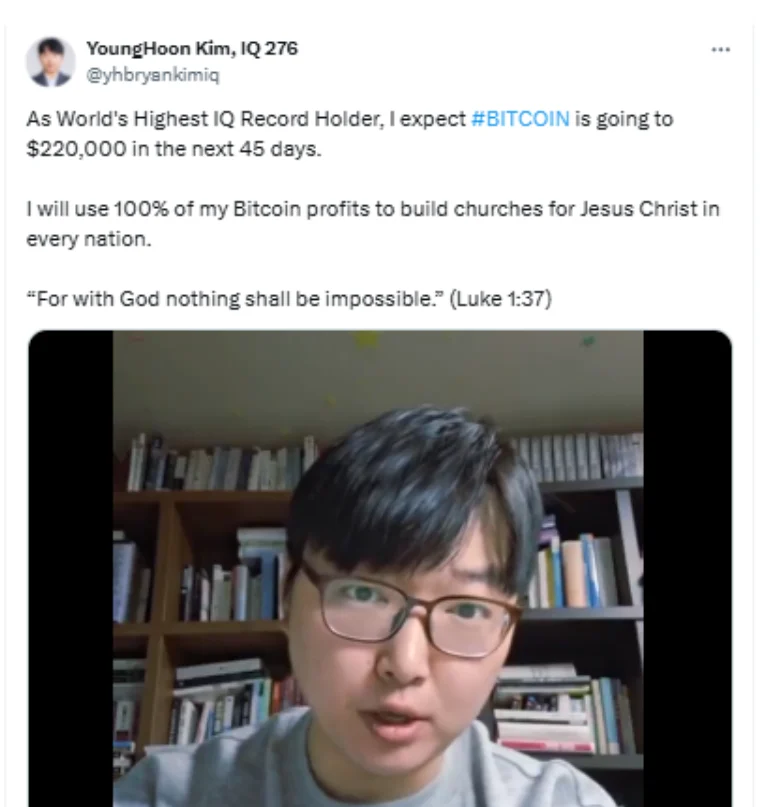The height and width of the screenshot is (807, 762).
Task: Click the left black letterbox bar of video
Action: coord(70,568)
